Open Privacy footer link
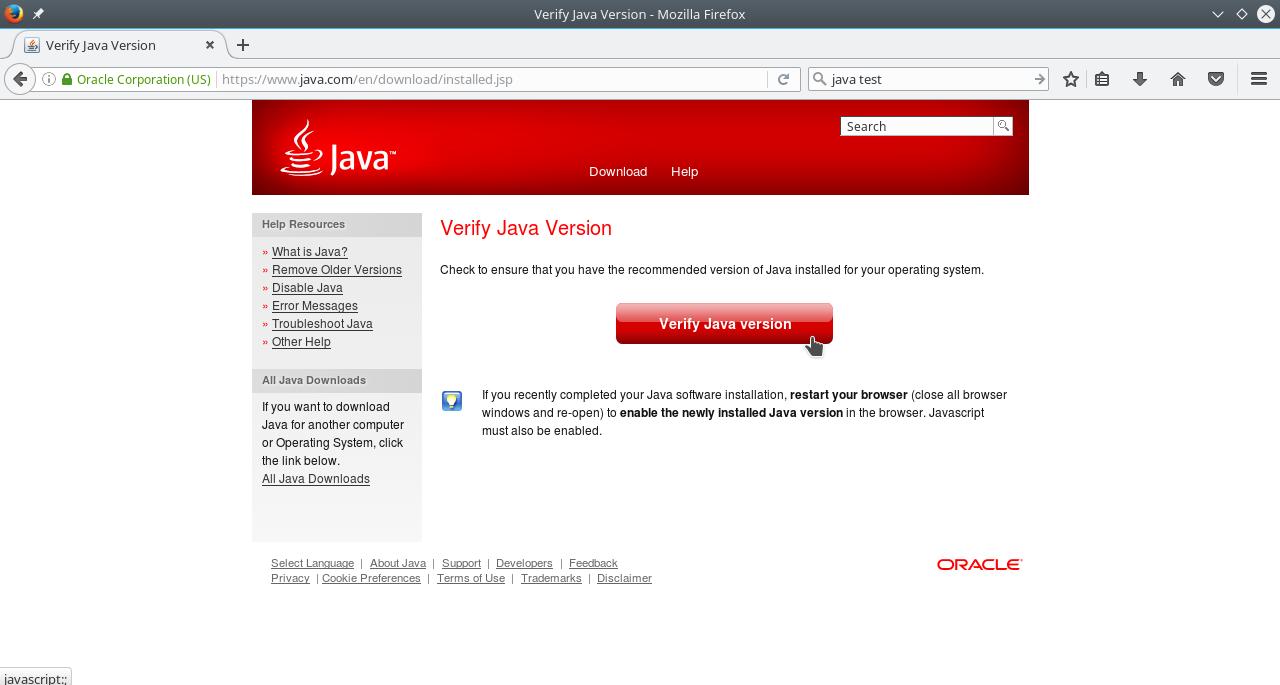1280x685 pixels. [290, 578]
